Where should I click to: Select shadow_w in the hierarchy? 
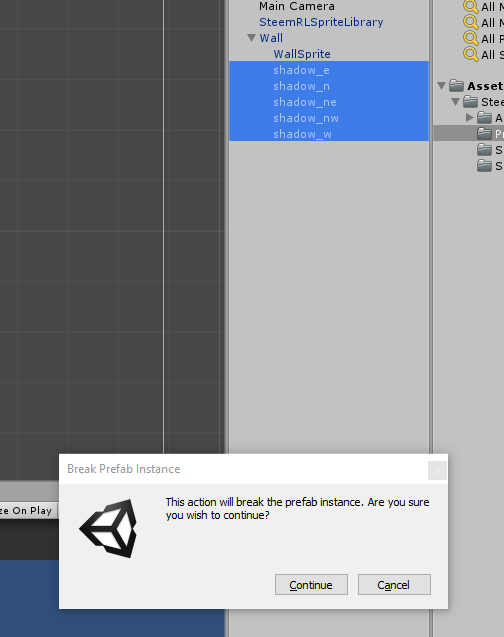(x=329, y=134)
